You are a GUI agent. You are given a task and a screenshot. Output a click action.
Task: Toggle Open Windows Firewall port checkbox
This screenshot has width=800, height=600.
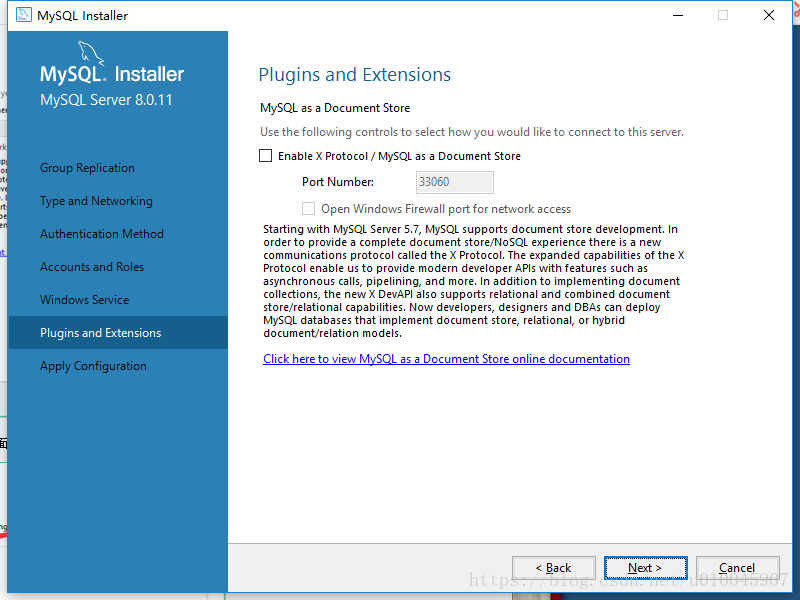(x=308, y=209)
